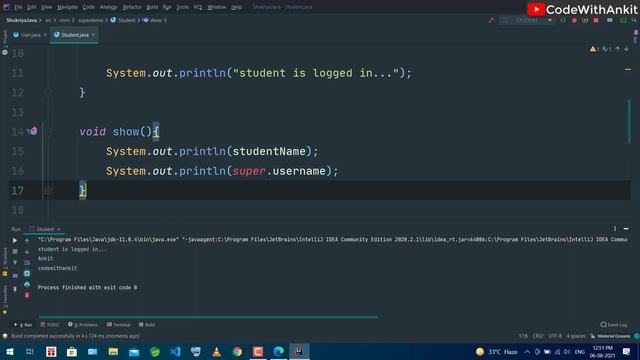Screen dimensions: 640x360
Task: Clear console output with trash icon
Action: pos(27,295)
